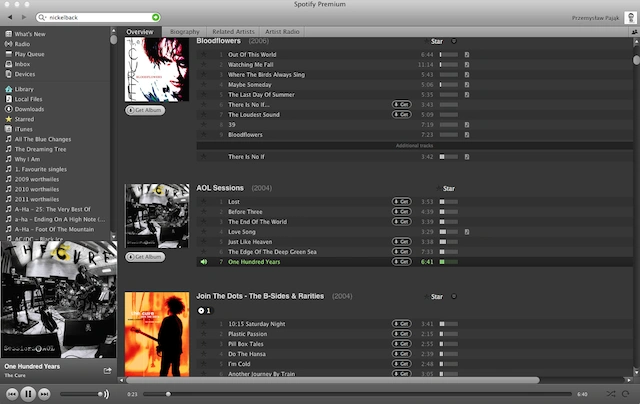Open the people sidebar icon at top right

point(634,32)
